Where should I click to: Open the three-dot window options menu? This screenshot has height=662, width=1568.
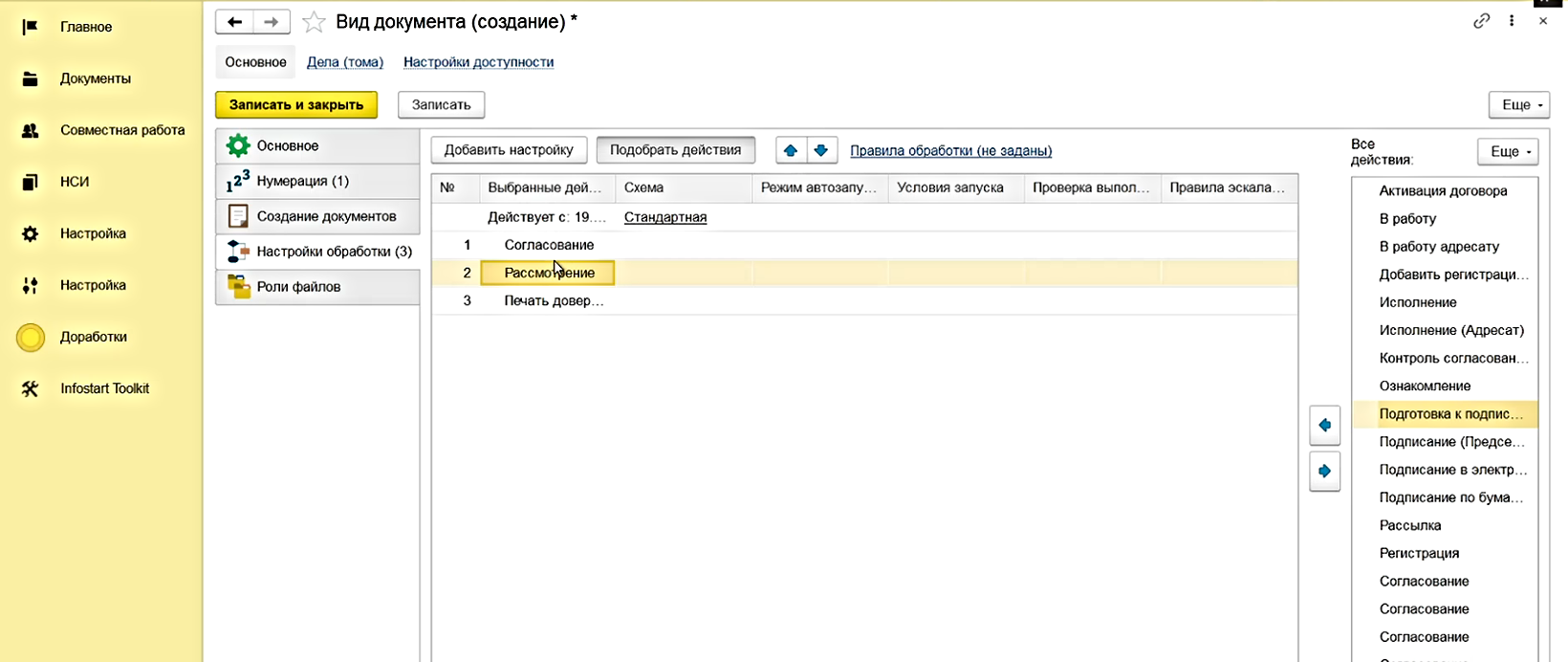click(1512, 21)
